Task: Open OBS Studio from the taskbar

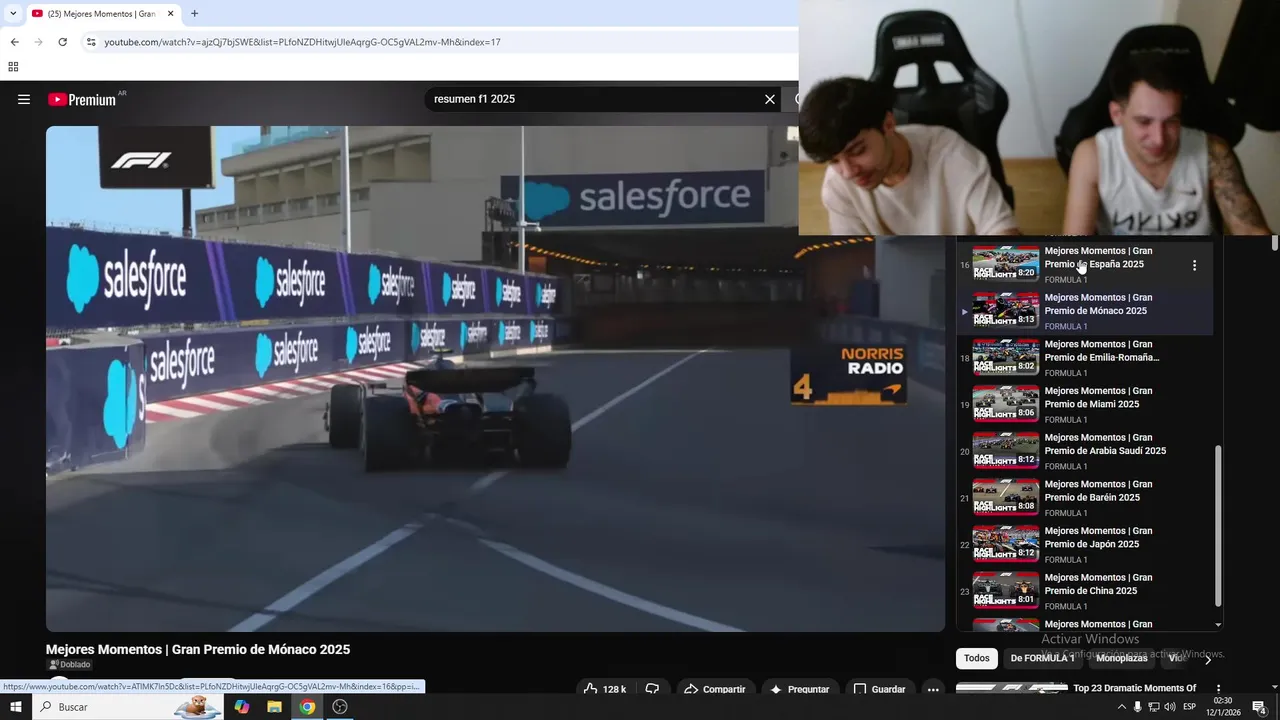Action: coord(340,707)
